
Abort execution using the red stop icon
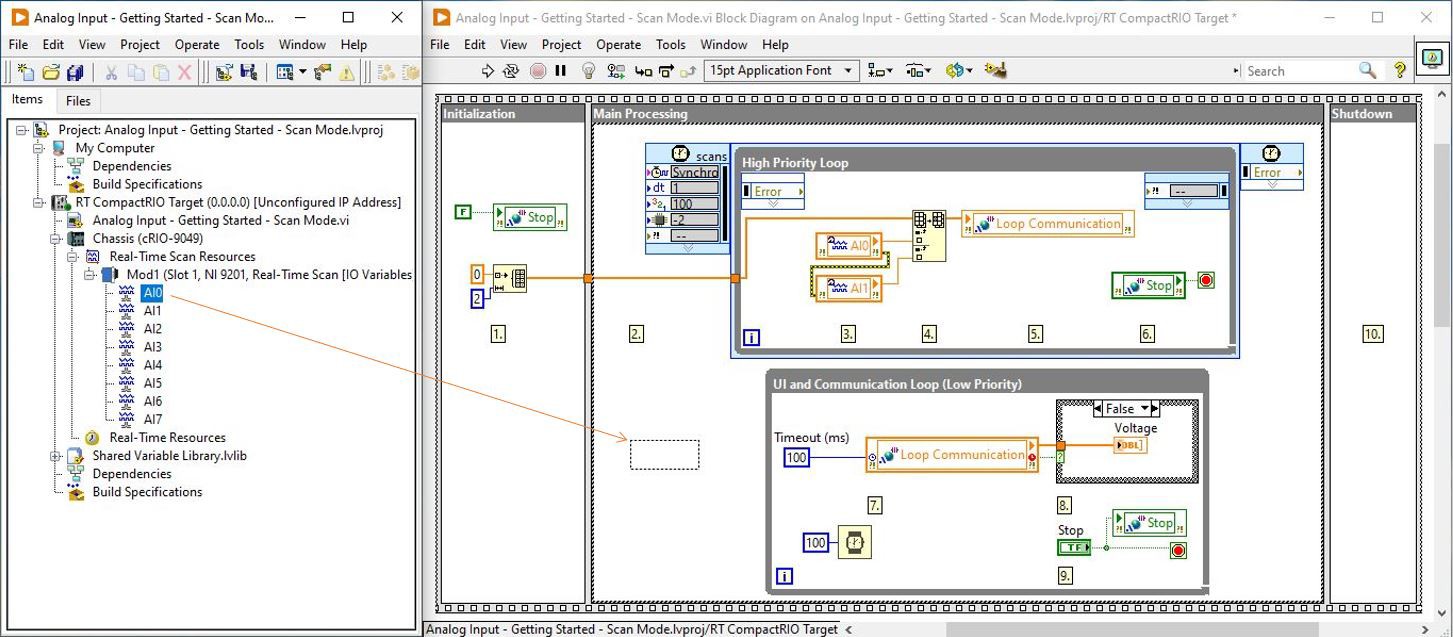click(x=537, y=70)
